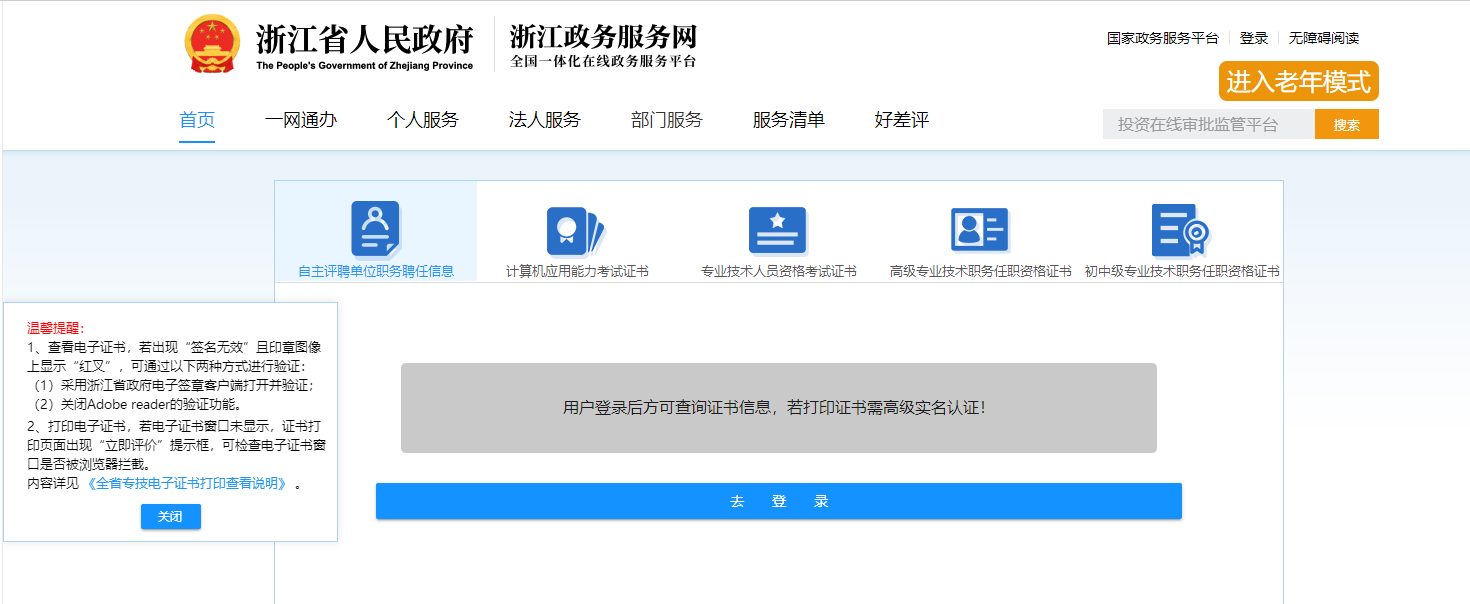Click the 初中级专业技术职务任职资格证书 badge icon
The width and height of the screenshot is (1470, 604).
pos(1180,231)
